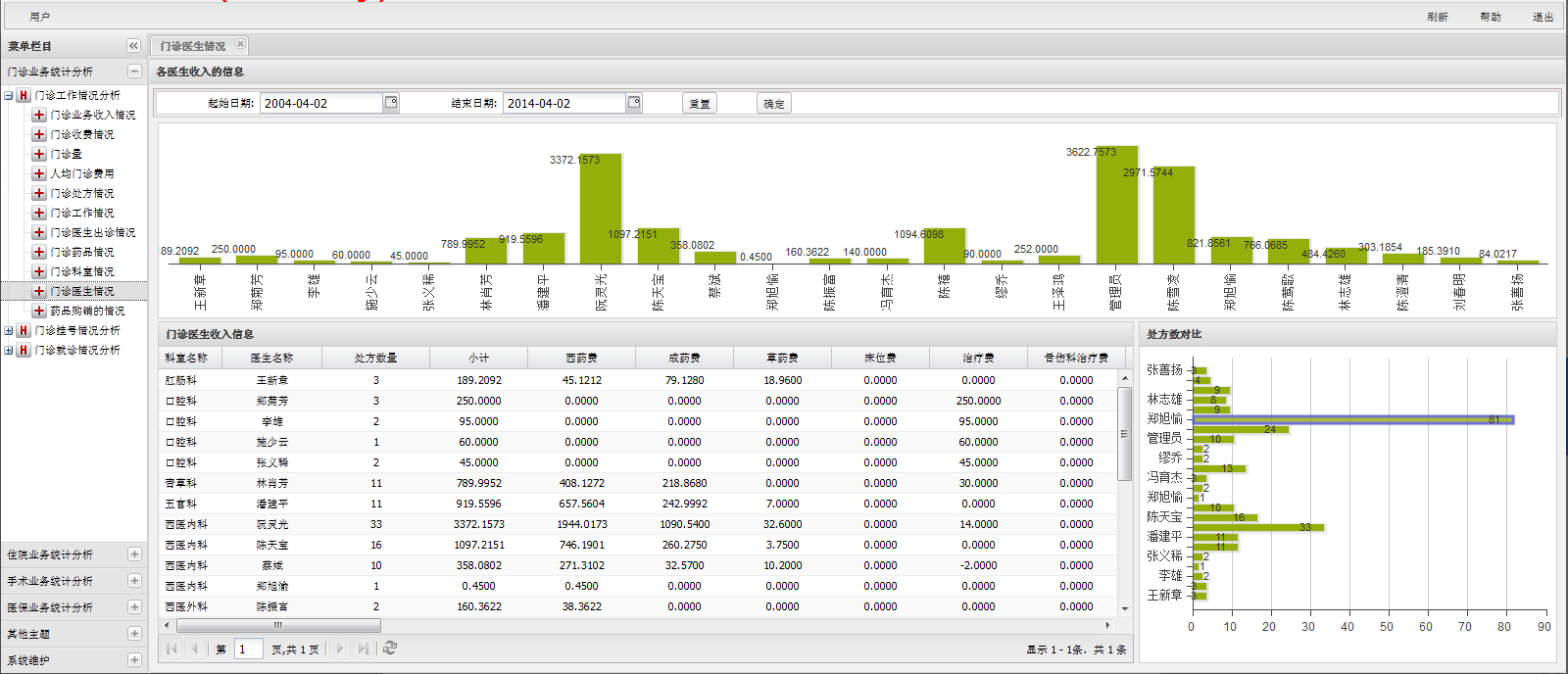The image size is (1568, 674).
Task: Expand 其他主题 section
Action: coord(134,634)
